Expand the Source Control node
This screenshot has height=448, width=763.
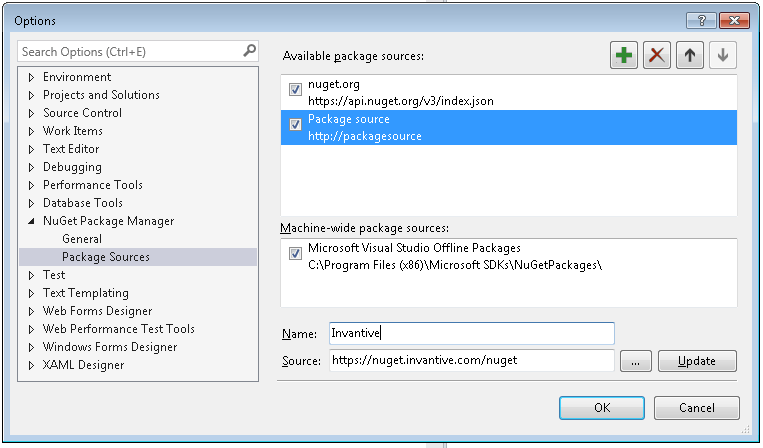[x=31, y=113]
